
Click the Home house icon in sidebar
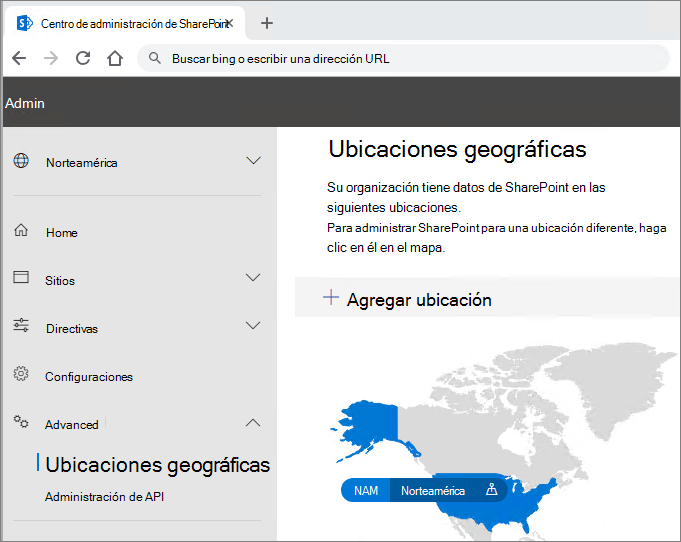point(21,230)
